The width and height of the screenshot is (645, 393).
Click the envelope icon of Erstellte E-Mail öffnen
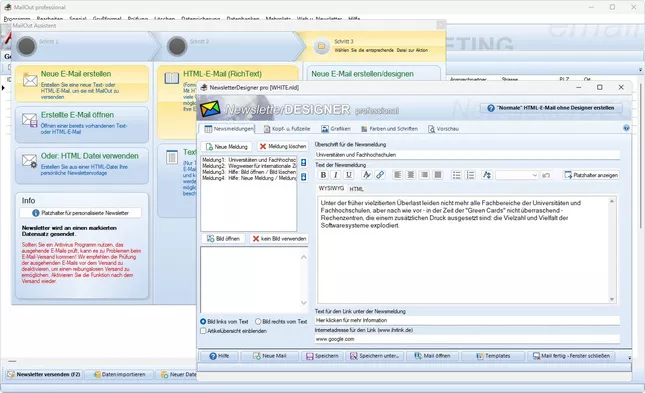tap(30, 120)
